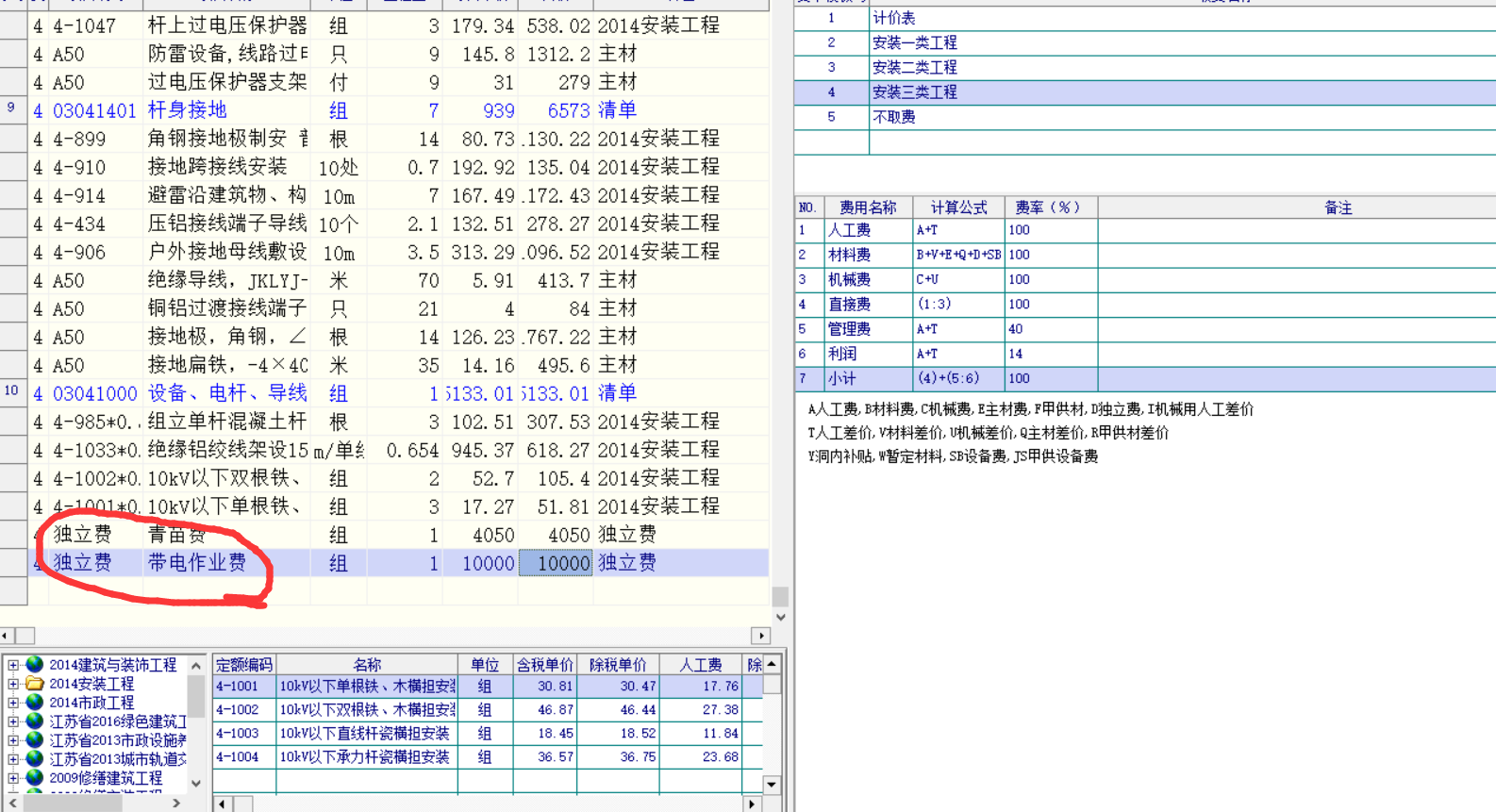The height and width of the screenshot is (812, 1496).
Task: Expand the 江苏省2013市政设施养 tree node
Action: [13, 740]
